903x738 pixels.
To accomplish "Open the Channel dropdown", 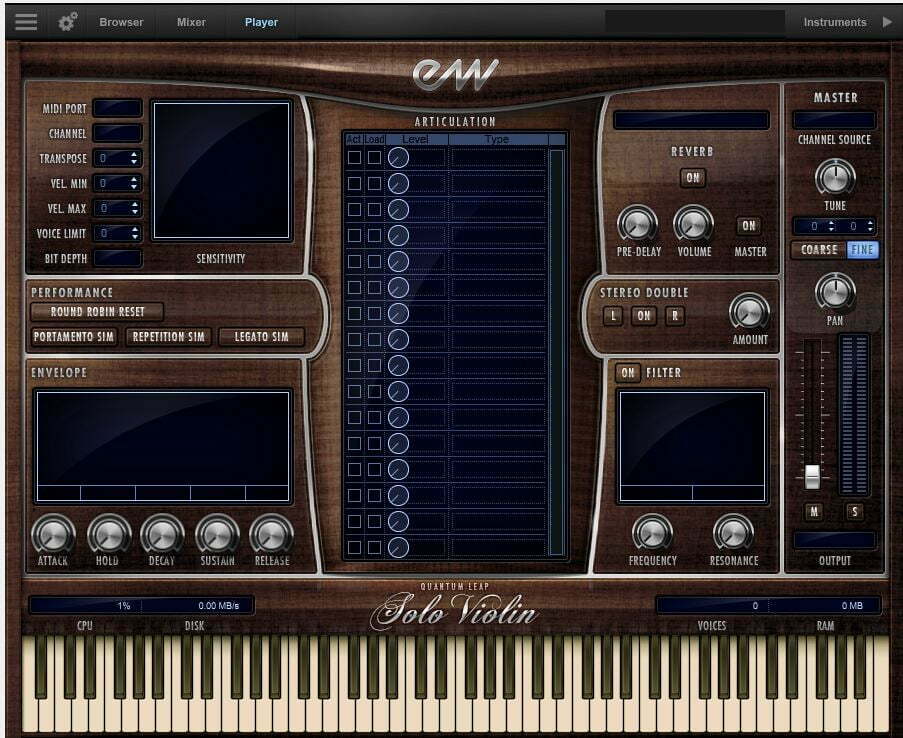I will click(x=117, y=133).
